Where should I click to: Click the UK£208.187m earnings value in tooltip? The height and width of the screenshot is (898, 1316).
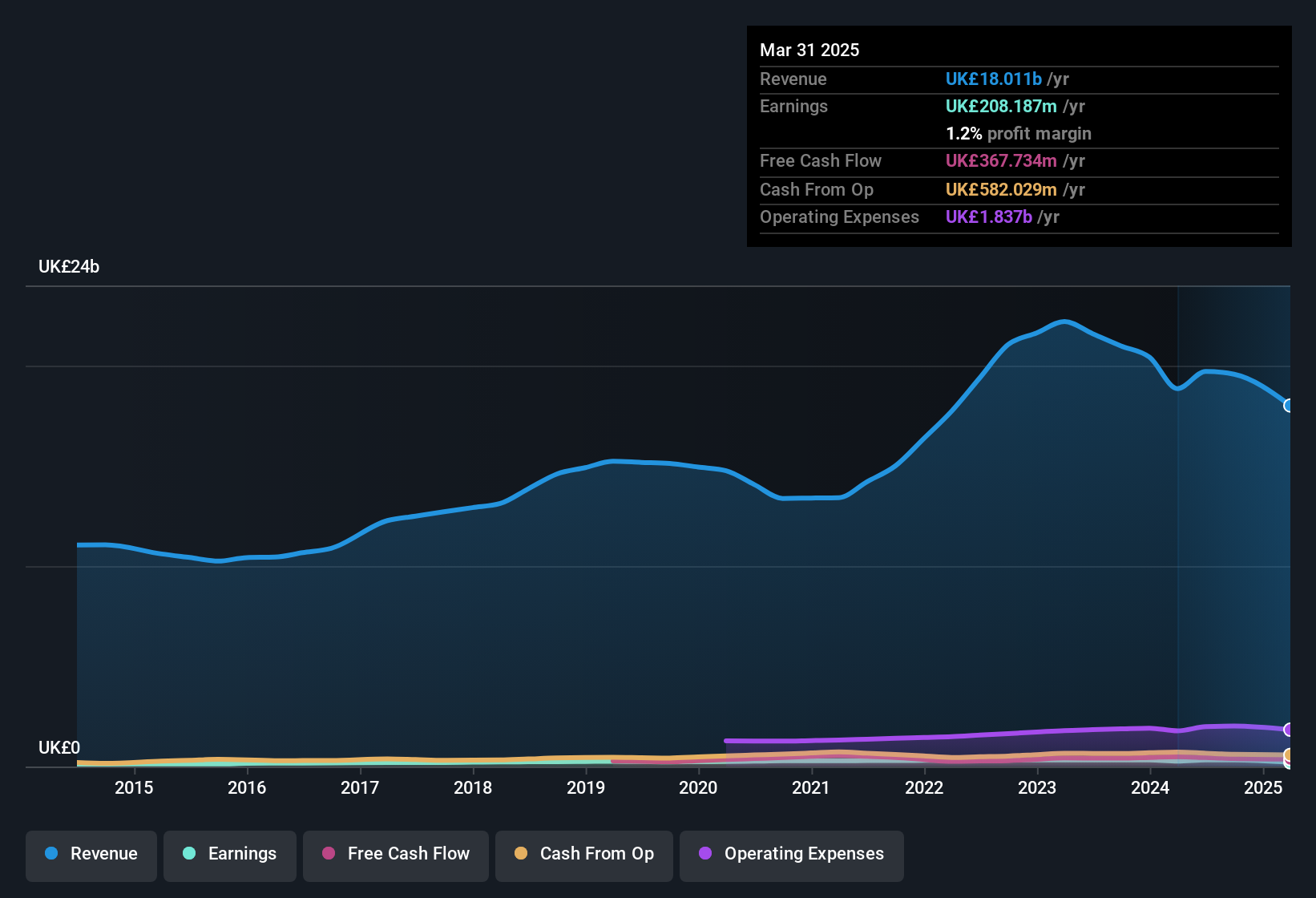1001,106
